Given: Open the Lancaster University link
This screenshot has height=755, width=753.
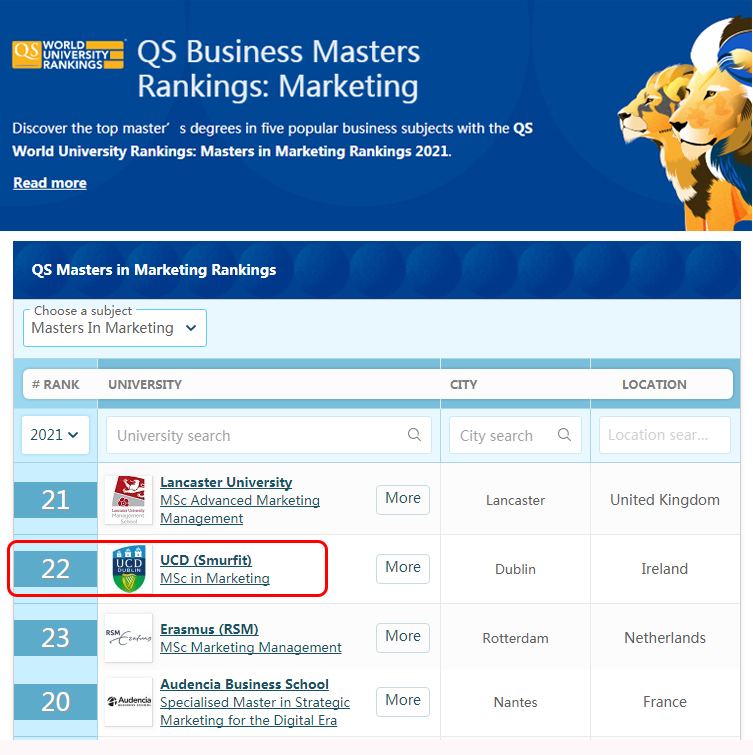Looking at the screenshot, I should [226, 482].
